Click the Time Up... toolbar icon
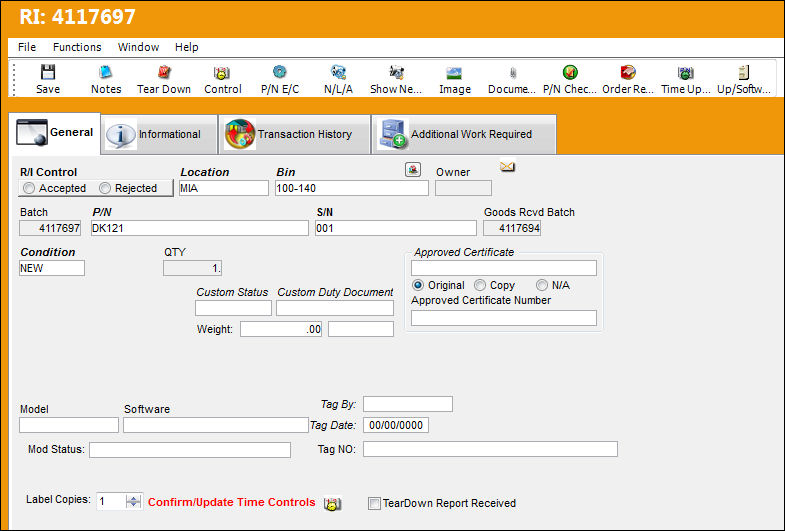785x531 pixels. [x=685, y=73]
